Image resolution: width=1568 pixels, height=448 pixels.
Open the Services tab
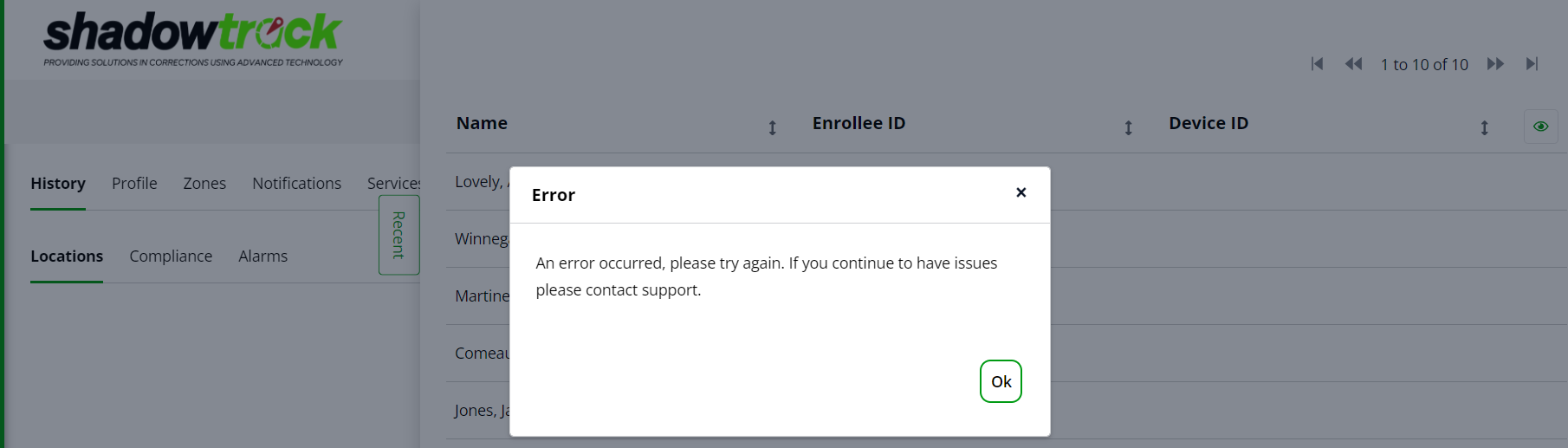[x=394, y=184]
